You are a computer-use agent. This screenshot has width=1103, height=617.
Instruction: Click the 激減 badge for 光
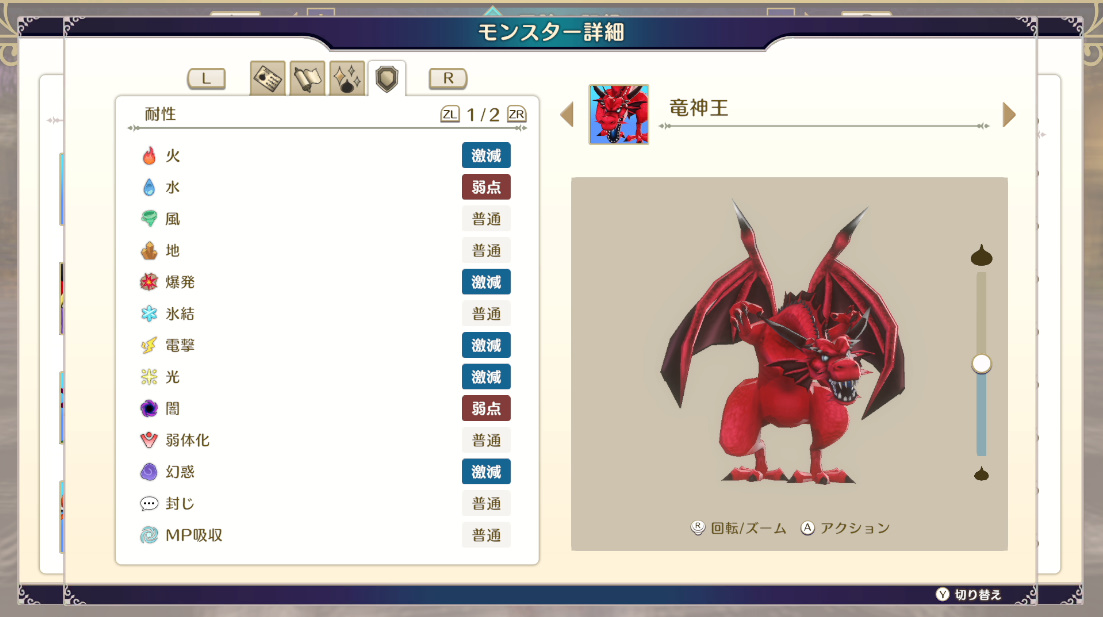click(486, 377)
